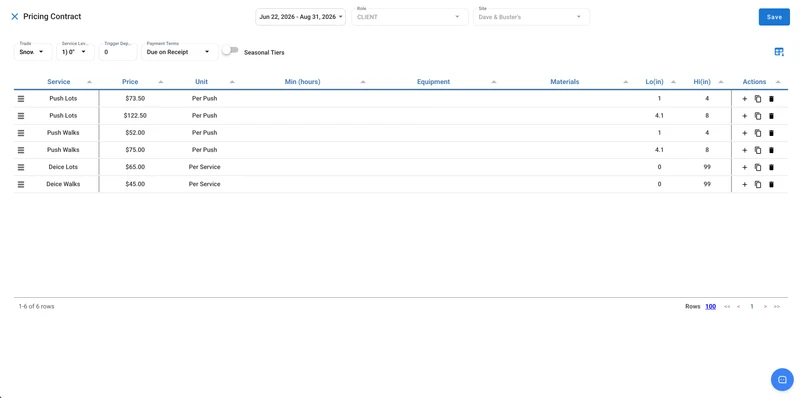Viewport: 800px width, 398px height.
Task: Click drag handle of Push Lots $73.50 row
Action: [x=21, y=99]
